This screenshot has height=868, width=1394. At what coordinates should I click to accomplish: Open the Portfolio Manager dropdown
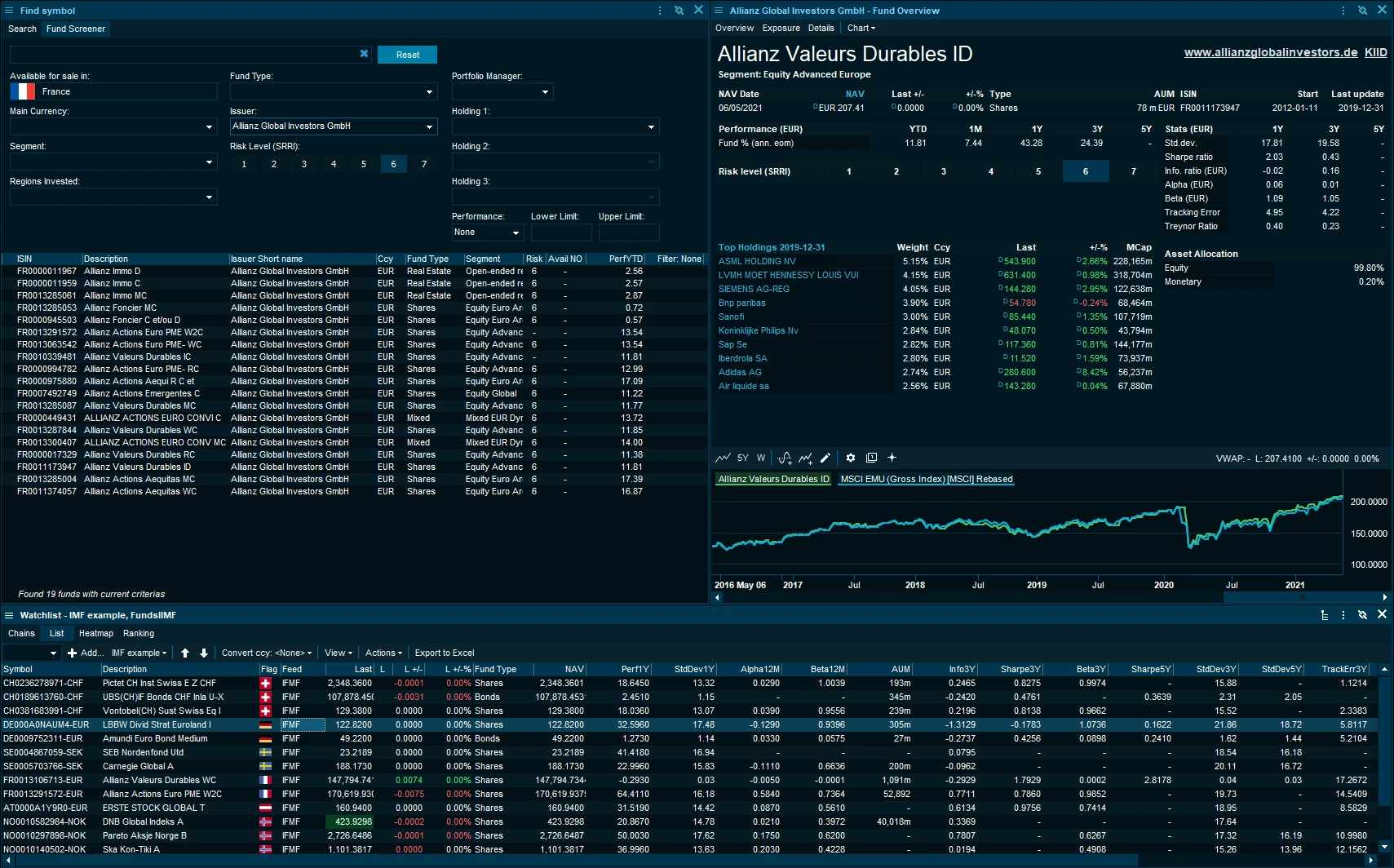[x=502, y=91]
